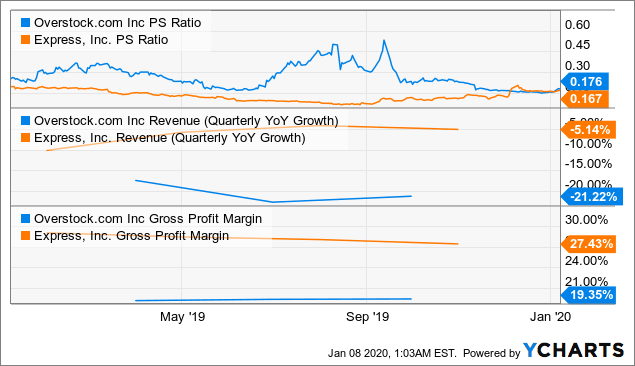
Task: Click the May '19 date label
Action: [x=183, y=317]
